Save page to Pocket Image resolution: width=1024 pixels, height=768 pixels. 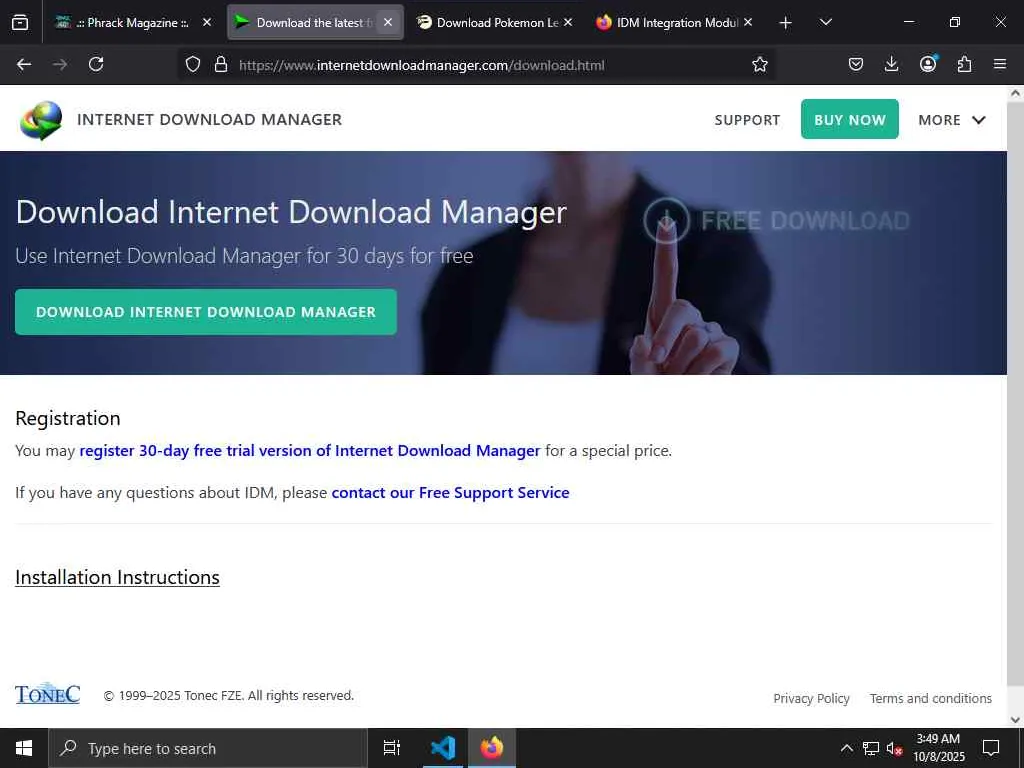[x=856, y=64]
